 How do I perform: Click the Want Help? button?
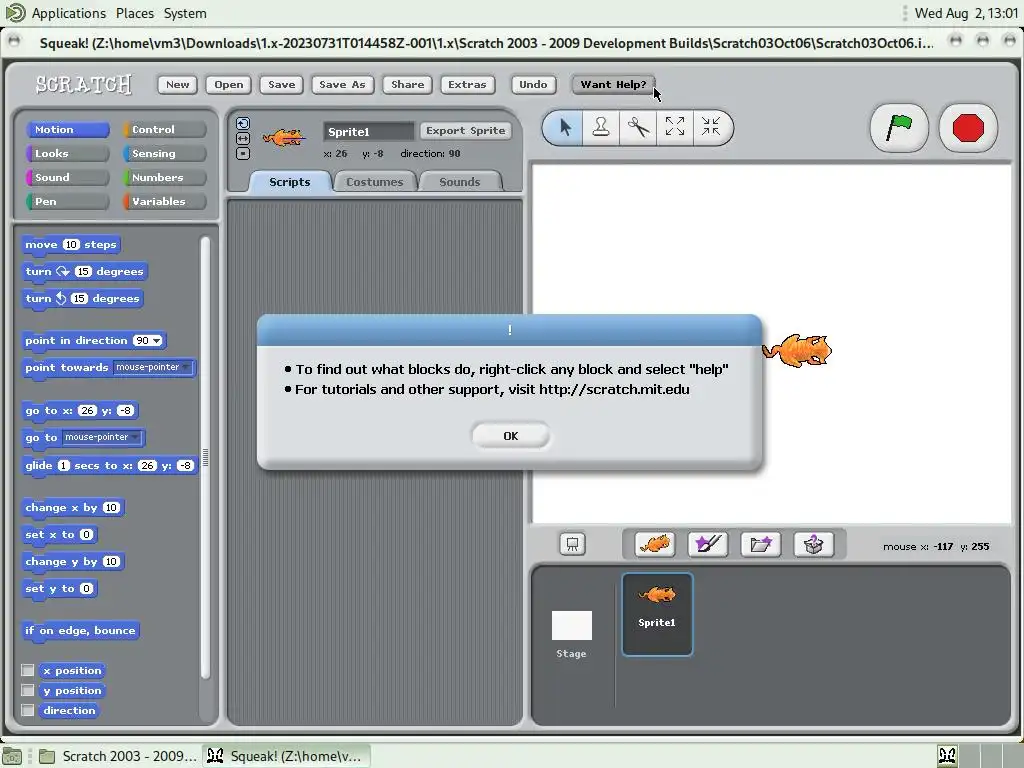coord(613,84)
